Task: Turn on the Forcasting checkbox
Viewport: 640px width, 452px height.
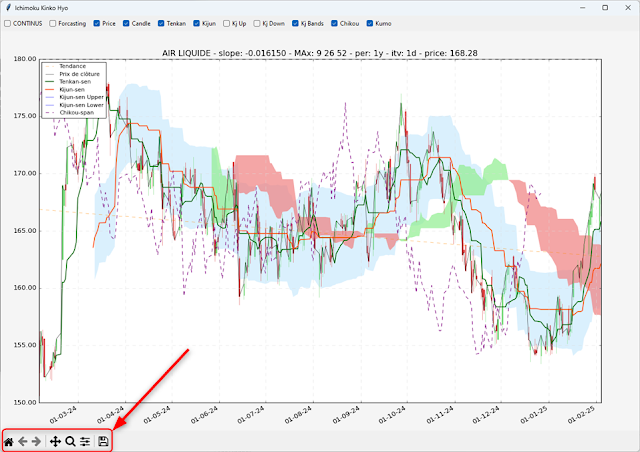Action: point(53,22)
